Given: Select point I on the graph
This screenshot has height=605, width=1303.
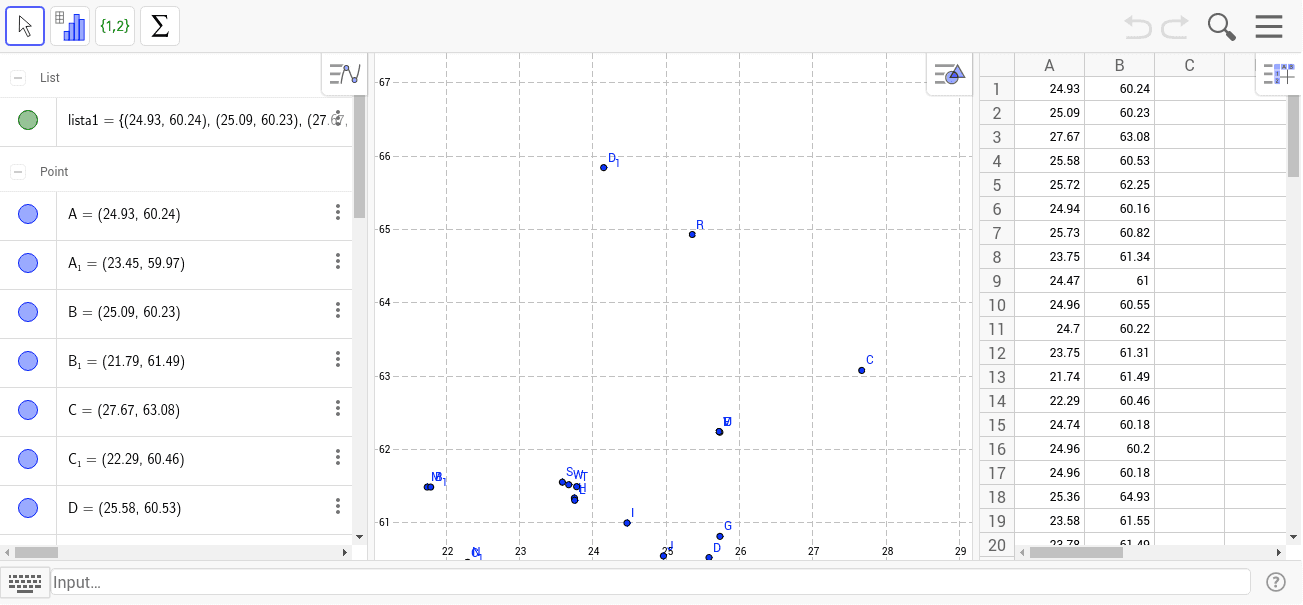Looking at the screenshot, I should point(627,523).
